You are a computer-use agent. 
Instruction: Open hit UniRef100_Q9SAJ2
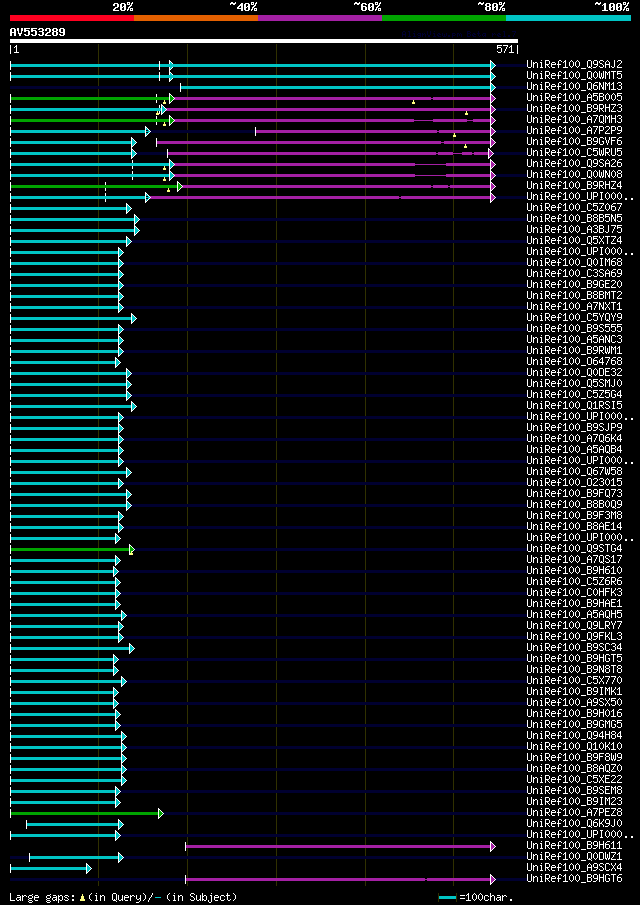tap(575, 65)
